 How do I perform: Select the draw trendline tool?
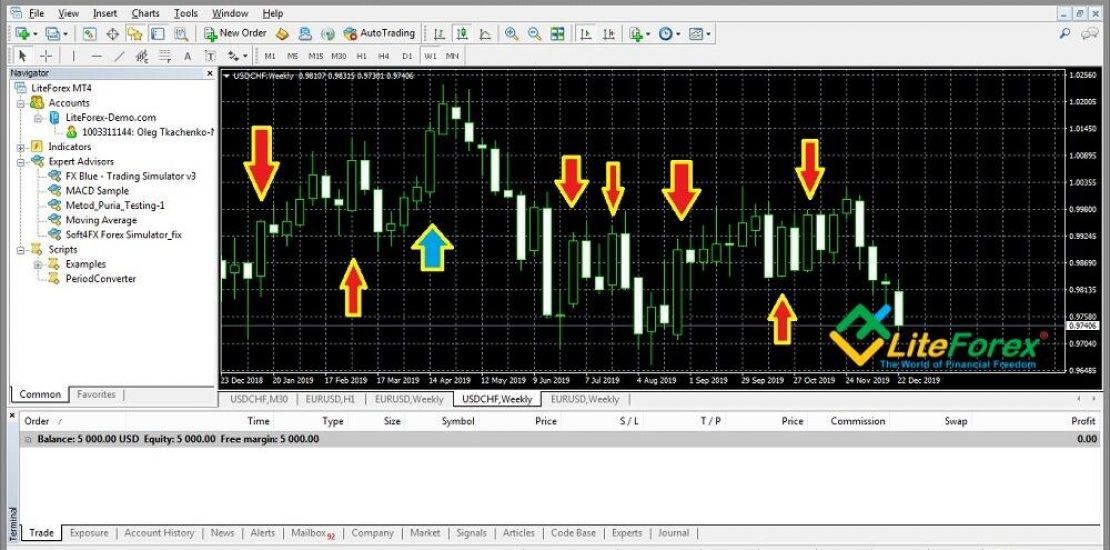point(119,56)
